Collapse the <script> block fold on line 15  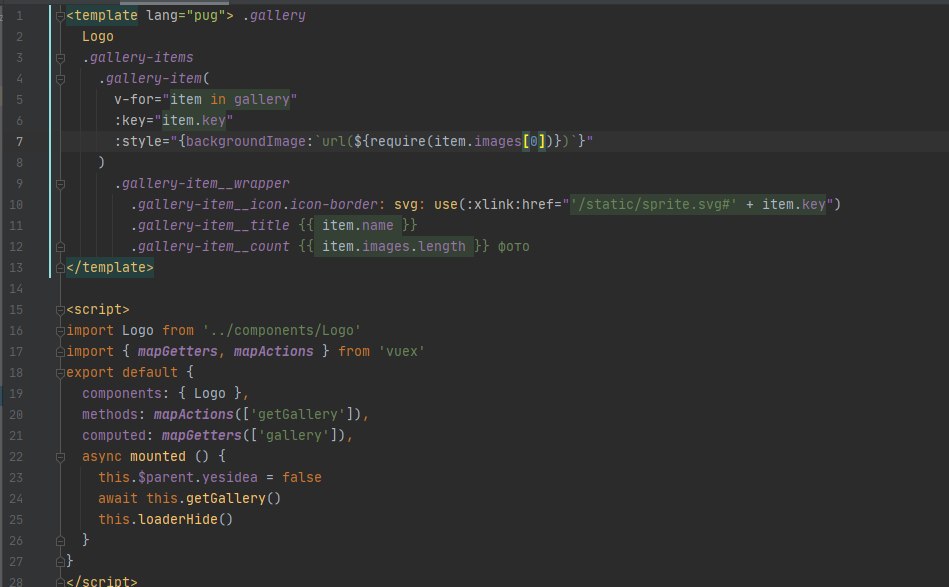coord(61,310)
